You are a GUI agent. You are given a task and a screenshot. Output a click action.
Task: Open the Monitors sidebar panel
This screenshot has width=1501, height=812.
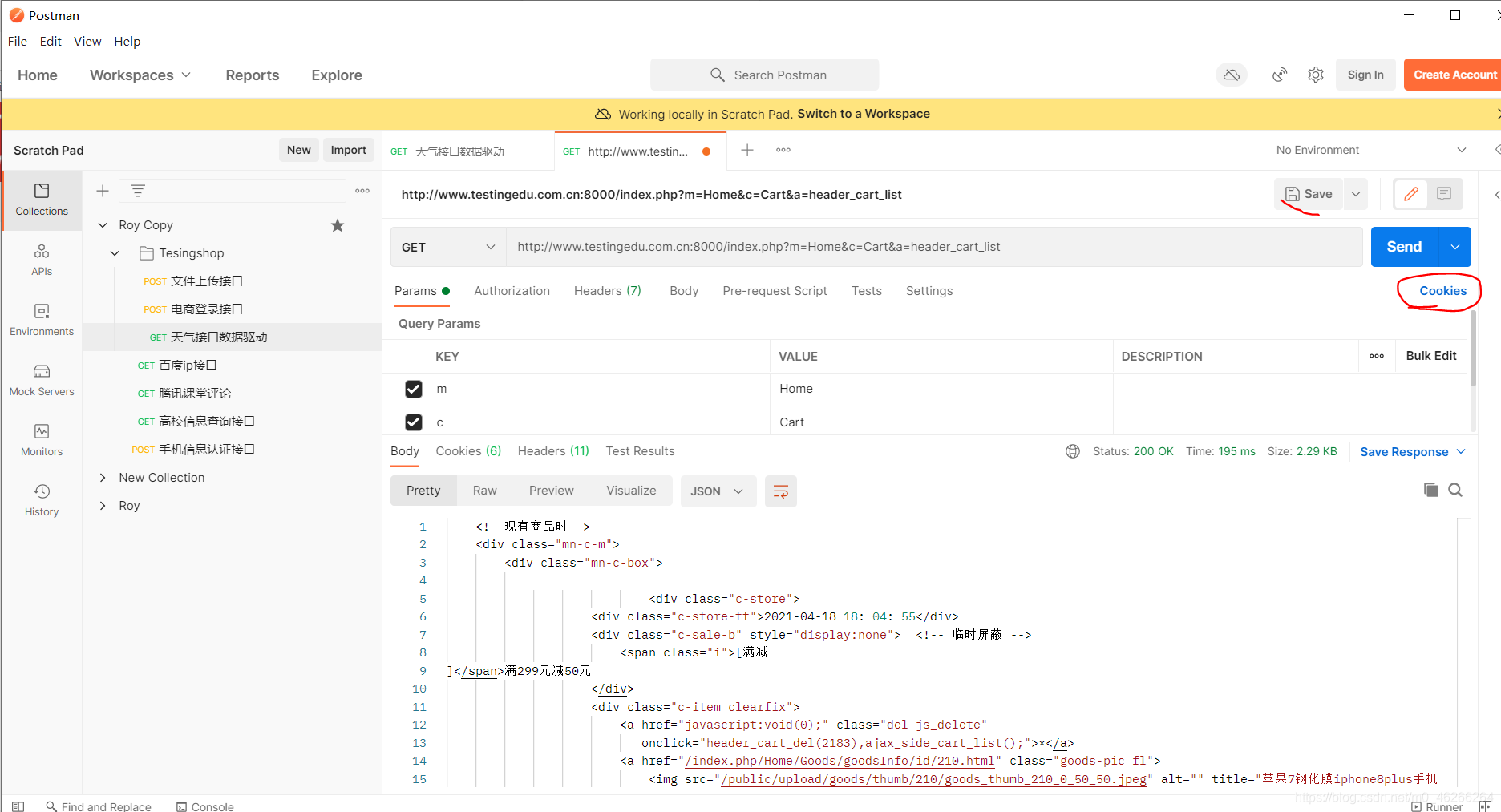pos(42,440)
